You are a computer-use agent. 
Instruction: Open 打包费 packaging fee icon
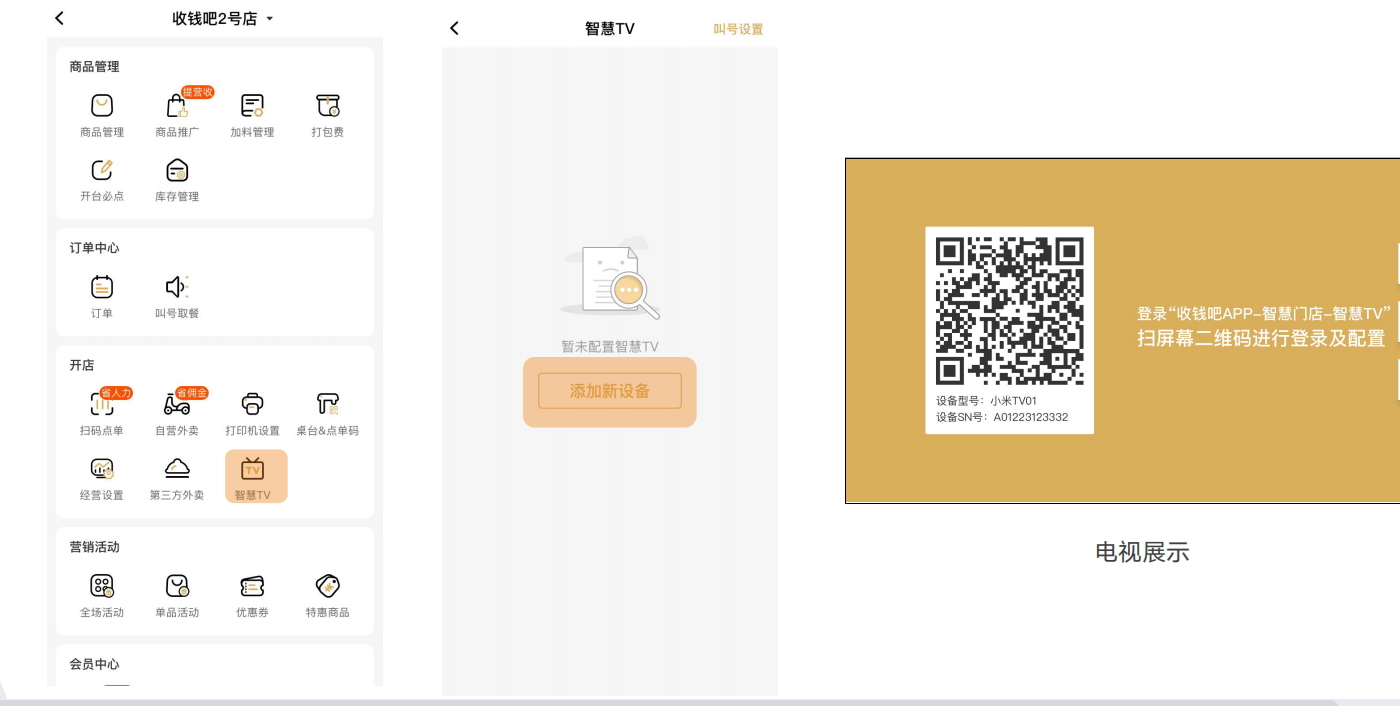pos(327,106)
